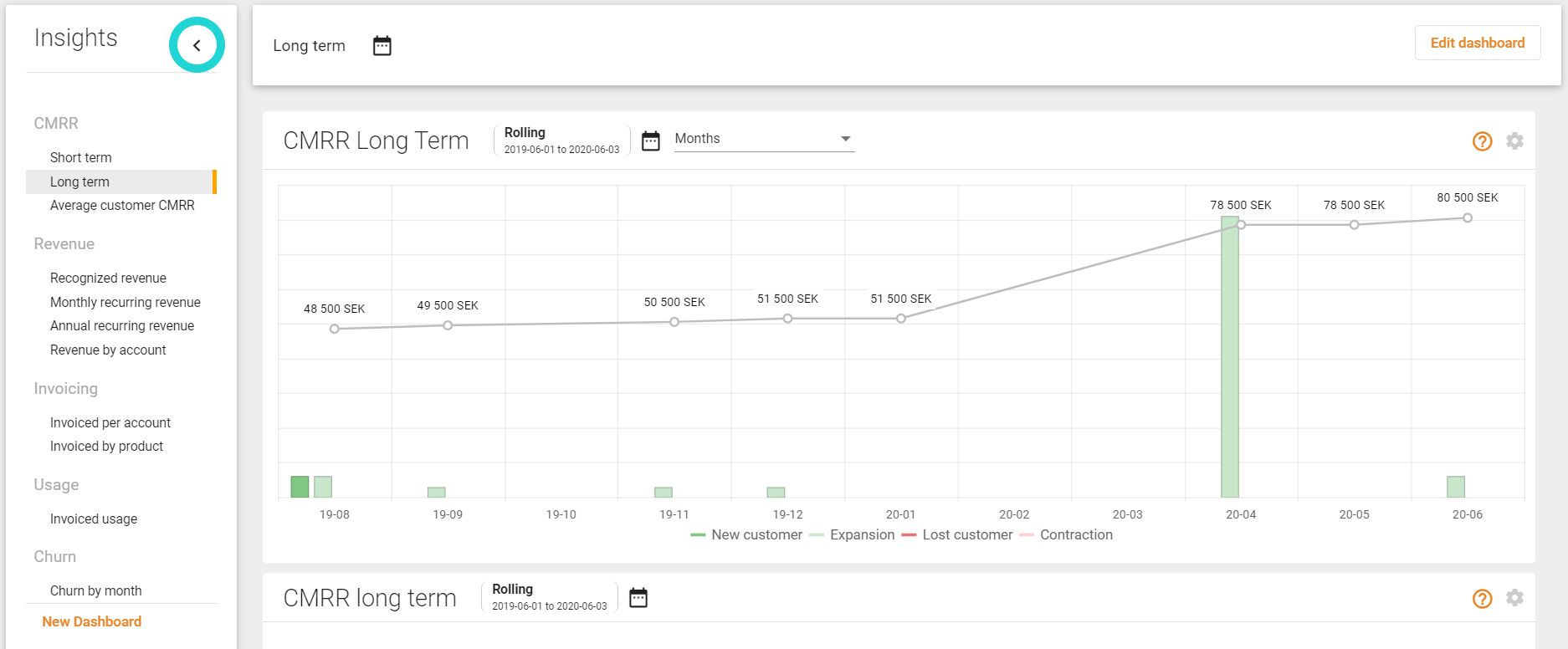
Task: Open Churn by month report
Action: (96, 590)
